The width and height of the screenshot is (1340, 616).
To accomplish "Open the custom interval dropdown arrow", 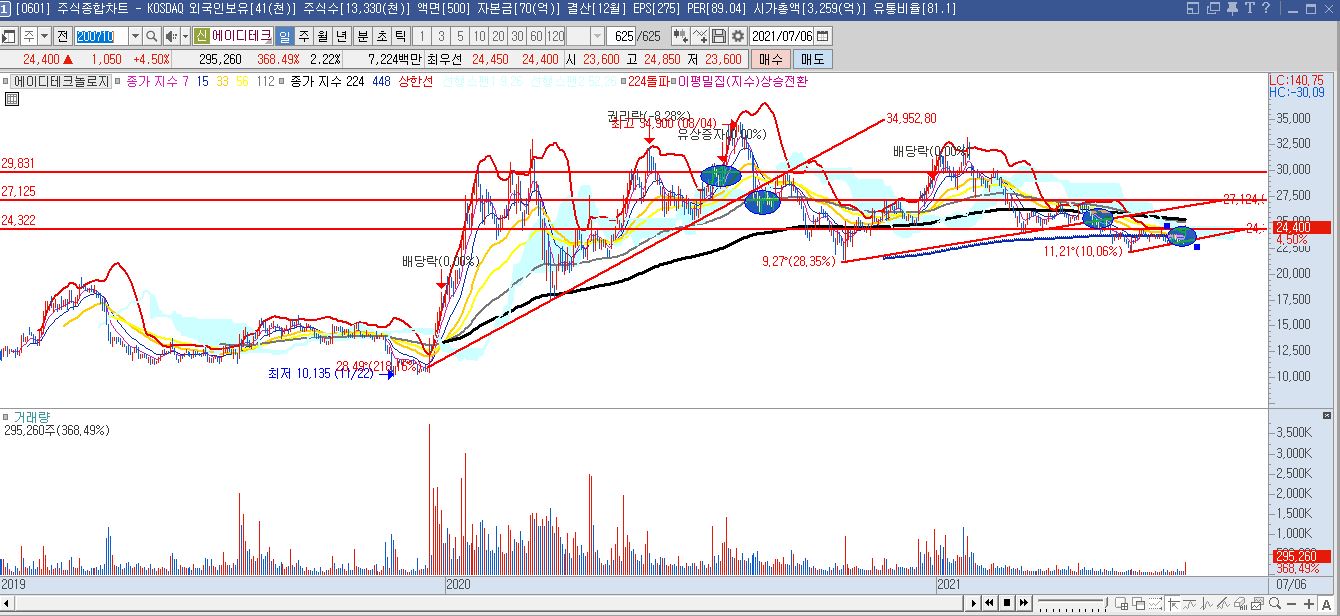I will tap(597, 36).
